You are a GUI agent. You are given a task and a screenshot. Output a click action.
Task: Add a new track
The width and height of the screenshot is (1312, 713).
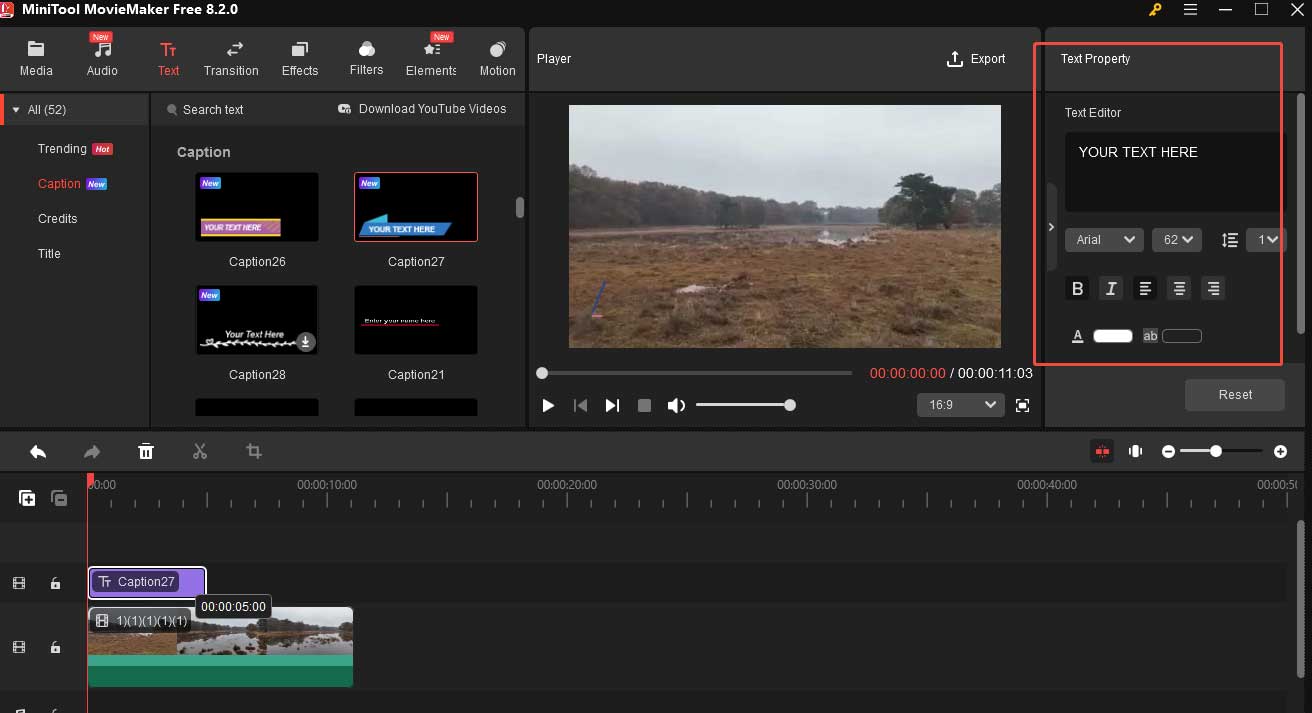(x=27, y=498)
